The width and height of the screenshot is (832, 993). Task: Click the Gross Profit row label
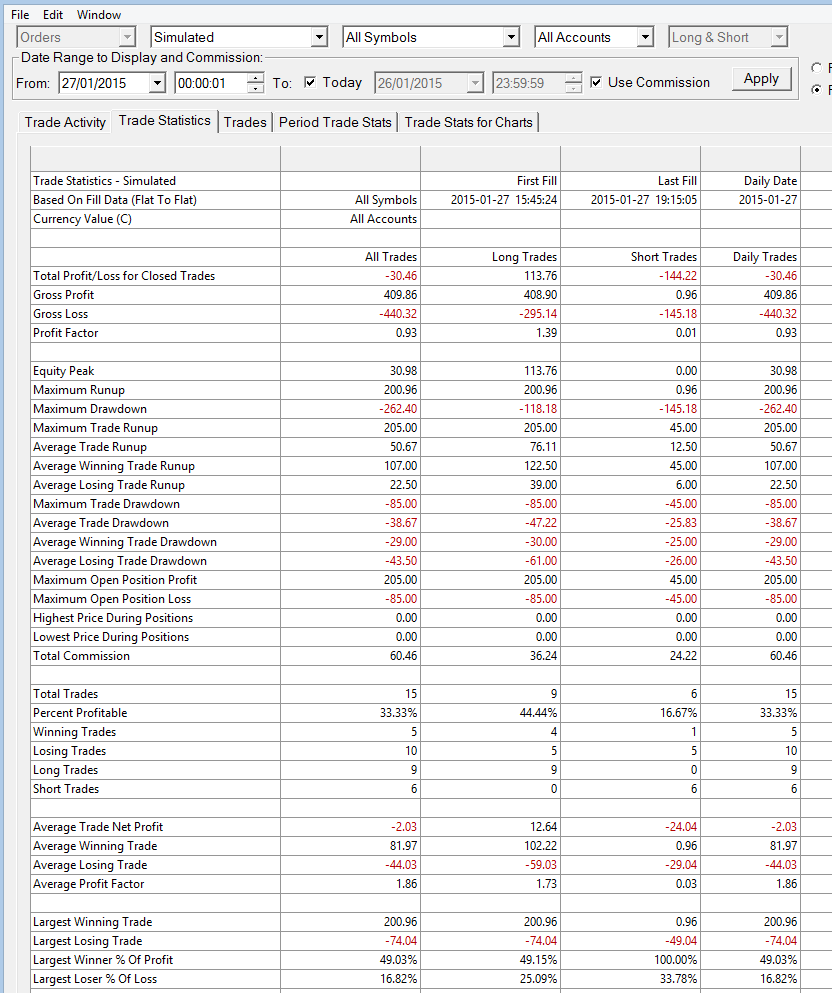[63, 294]
